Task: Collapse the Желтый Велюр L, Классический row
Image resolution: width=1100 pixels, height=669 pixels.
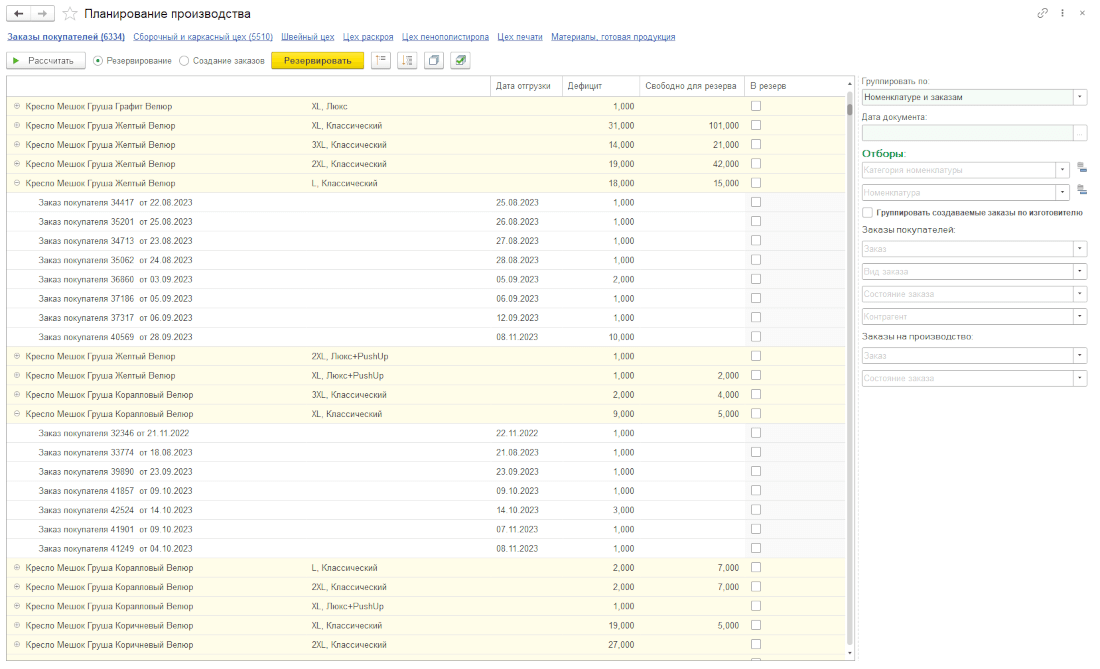Action: tap(16, 183)
